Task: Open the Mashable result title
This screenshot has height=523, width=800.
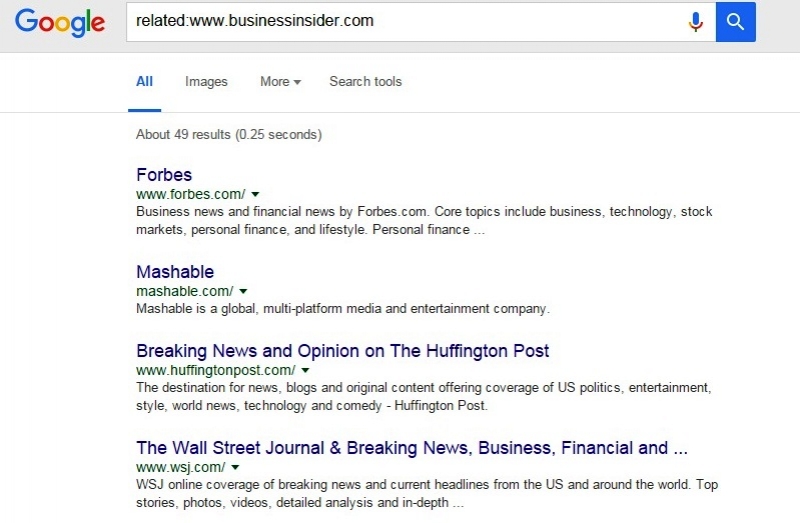Action: [x=175, y=272]
